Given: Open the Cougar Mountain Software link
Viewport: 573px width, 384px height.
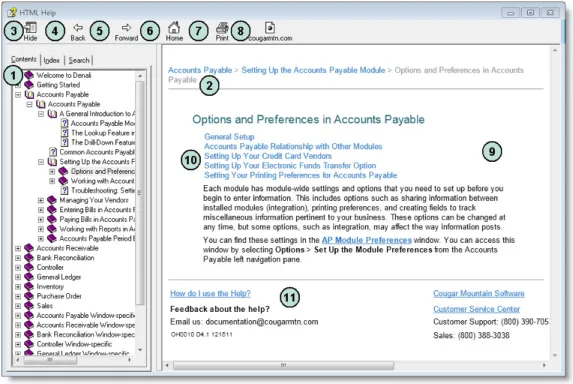Looking at the screenshot, I should pyautogui.click(x=479, y=293).
